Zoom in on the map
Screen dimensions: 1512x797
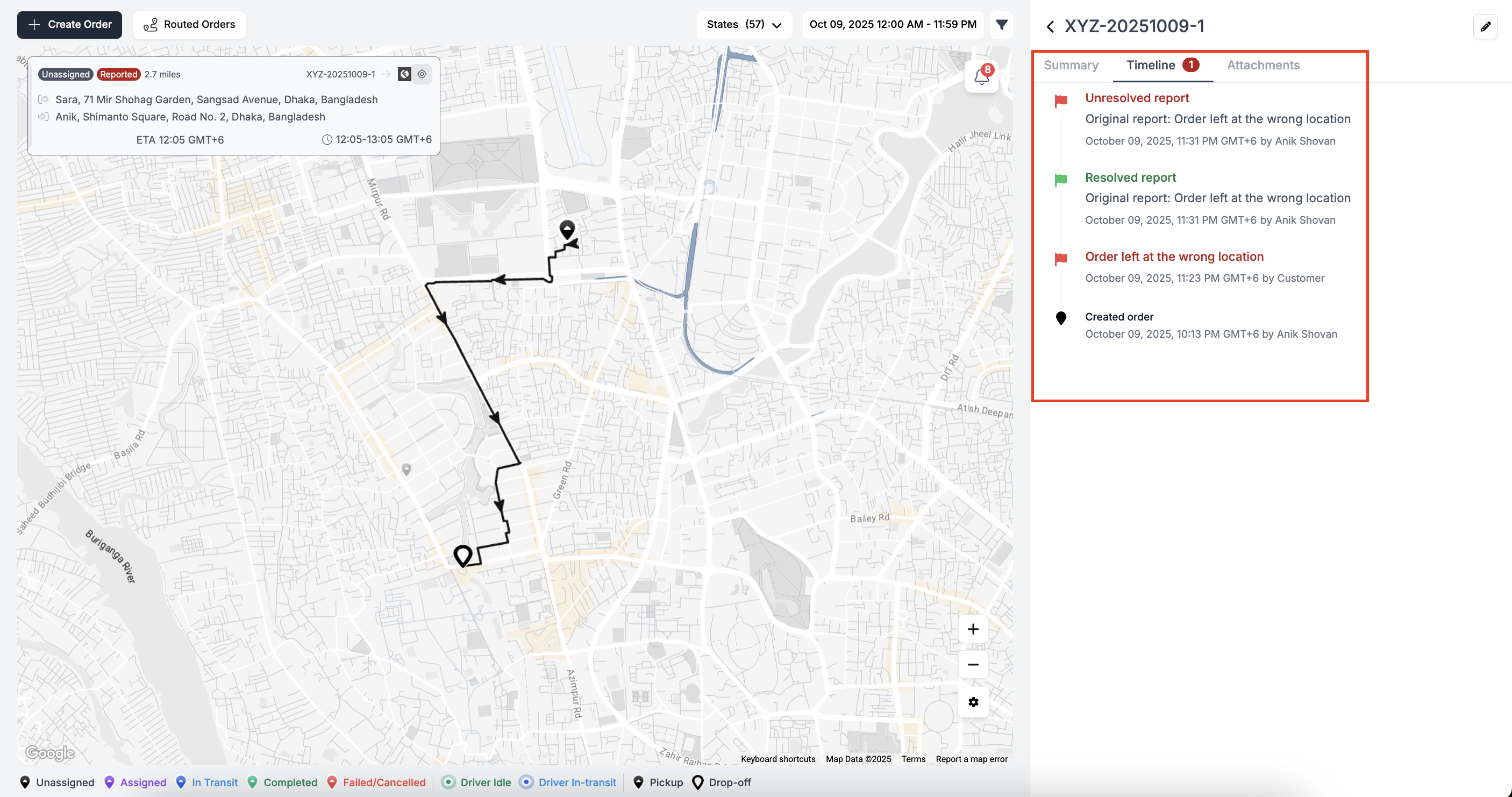pos(973,629)
